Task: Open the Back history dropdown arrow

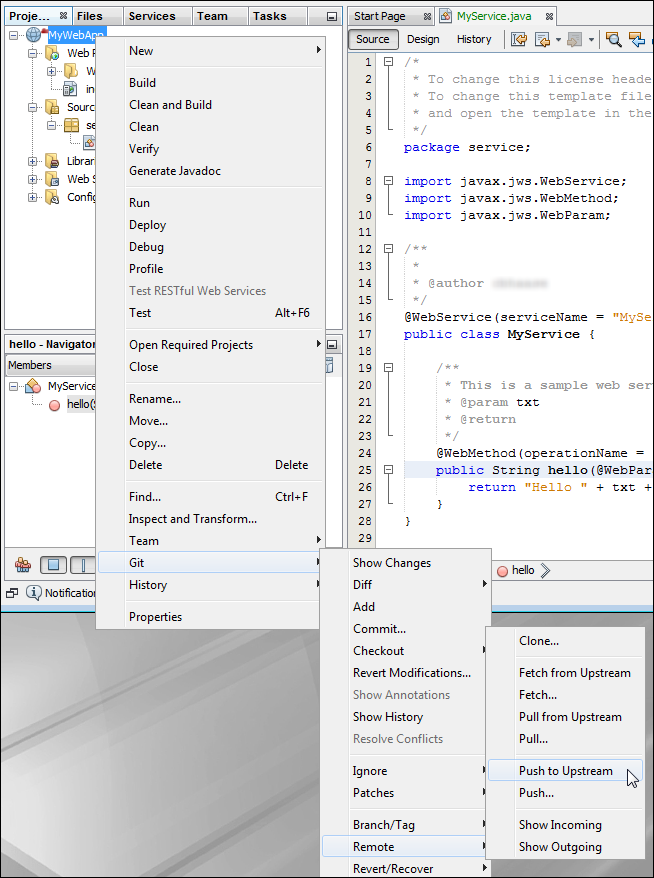Action: click(x=558, y=40)
